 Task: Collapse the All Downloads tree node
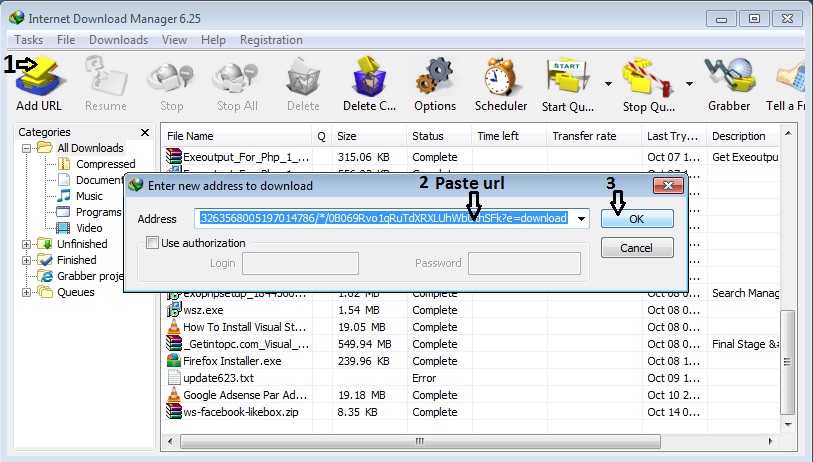tap(26, 148)
